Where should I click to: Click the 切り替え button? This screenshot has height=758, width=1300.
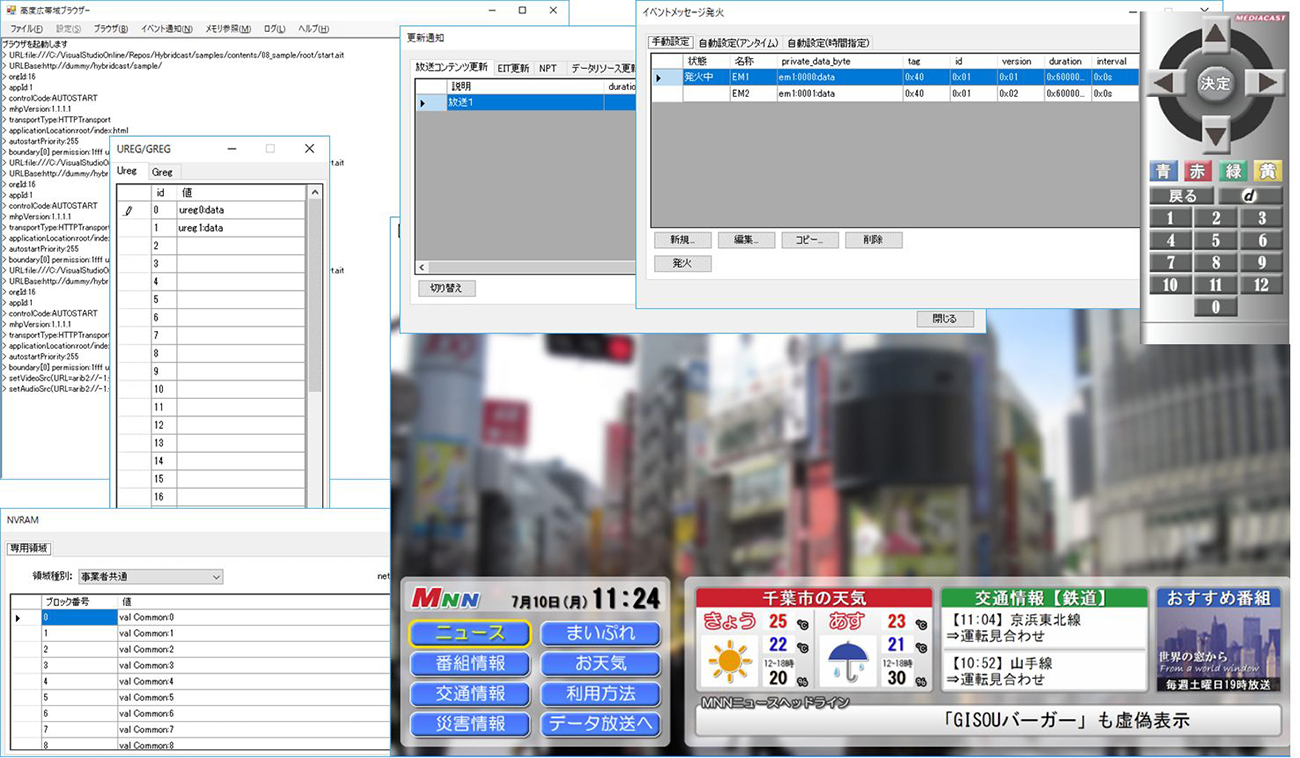point(446,289)
